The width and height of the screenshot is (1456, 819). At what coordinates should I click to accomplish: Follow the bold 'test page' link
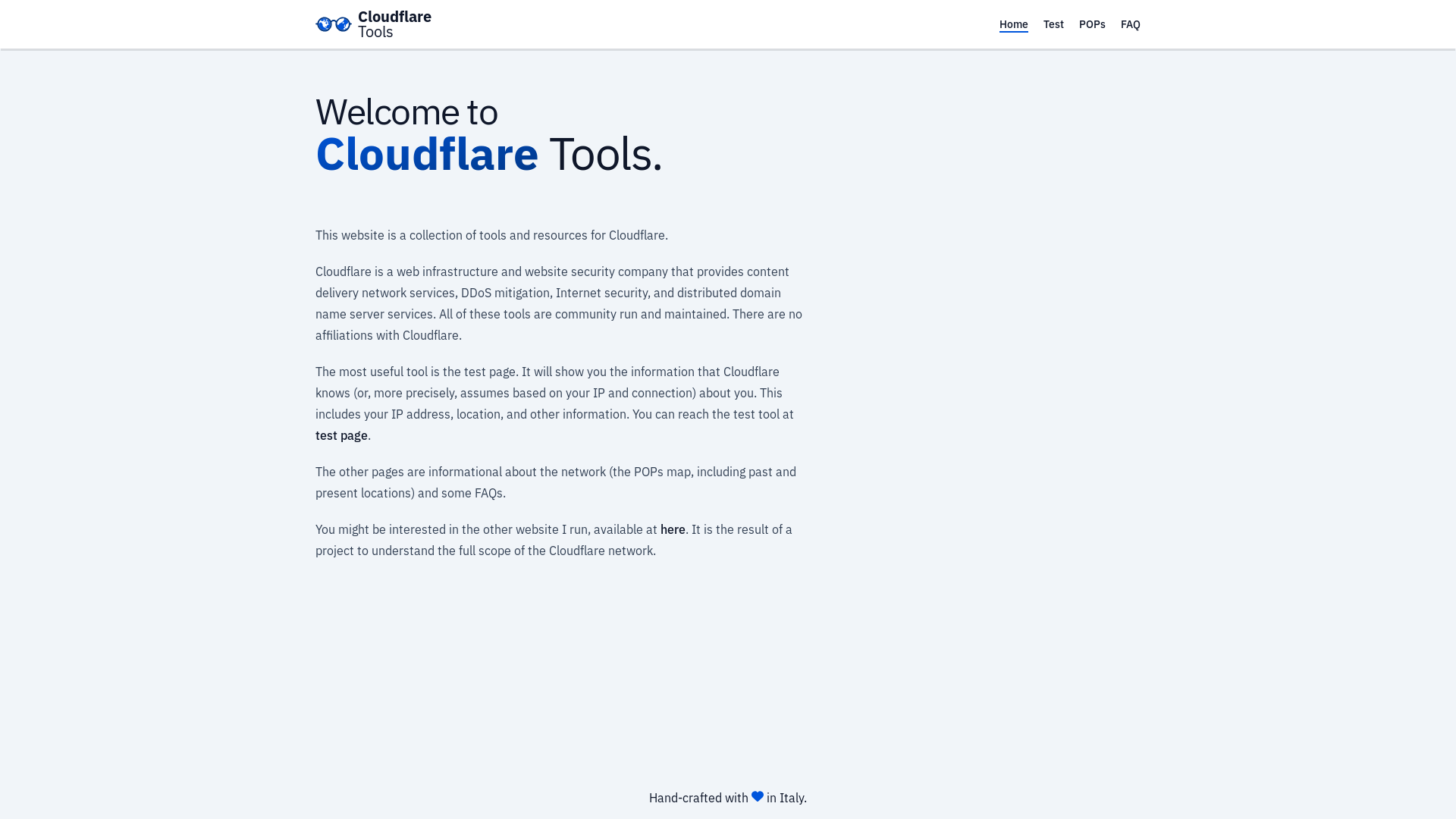[341, 435]
